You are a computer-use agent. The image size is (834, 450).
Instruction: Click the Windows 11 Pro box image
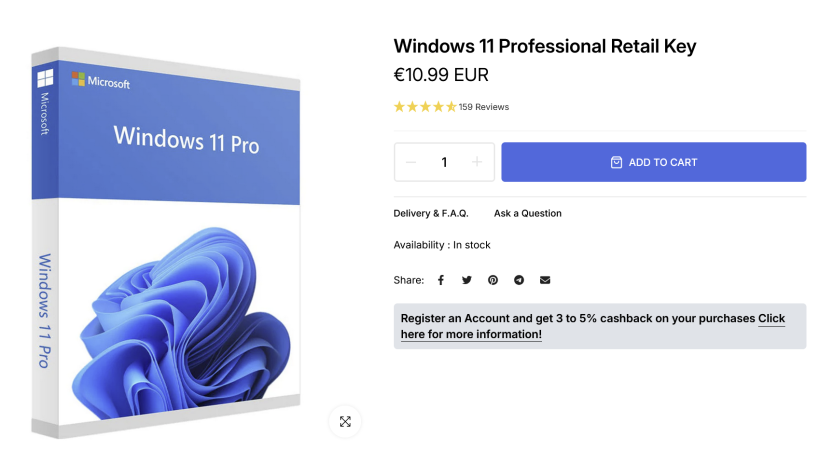coord(166,242)
